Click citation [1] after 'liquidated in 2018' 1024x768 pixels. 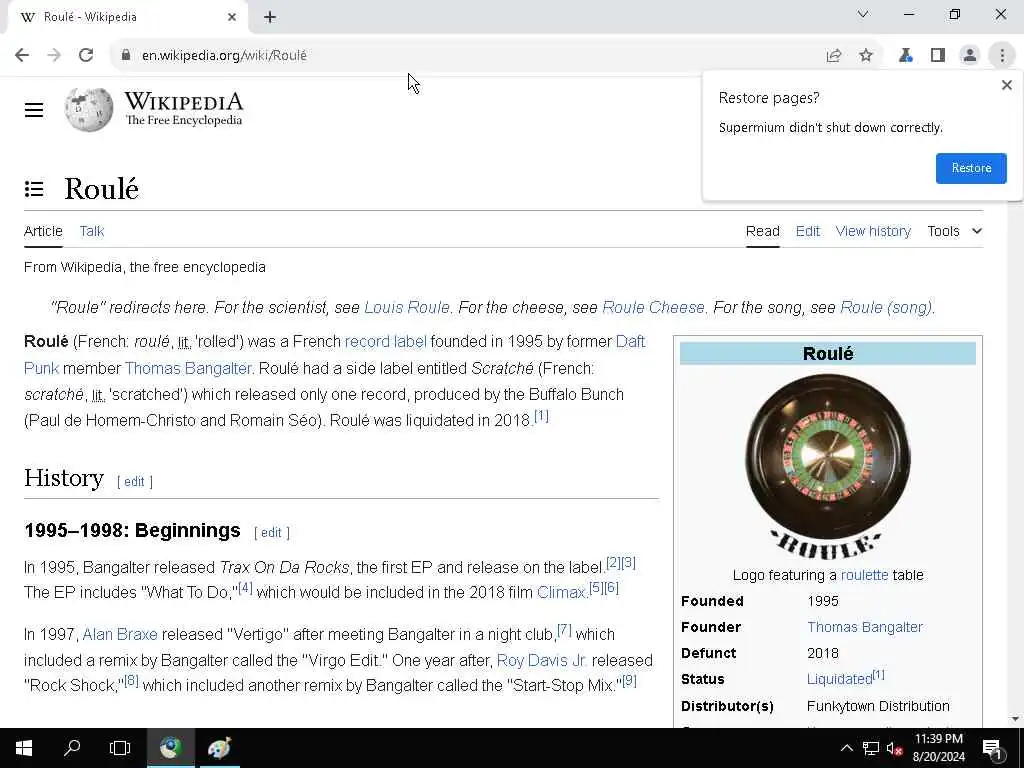[541, 416]
